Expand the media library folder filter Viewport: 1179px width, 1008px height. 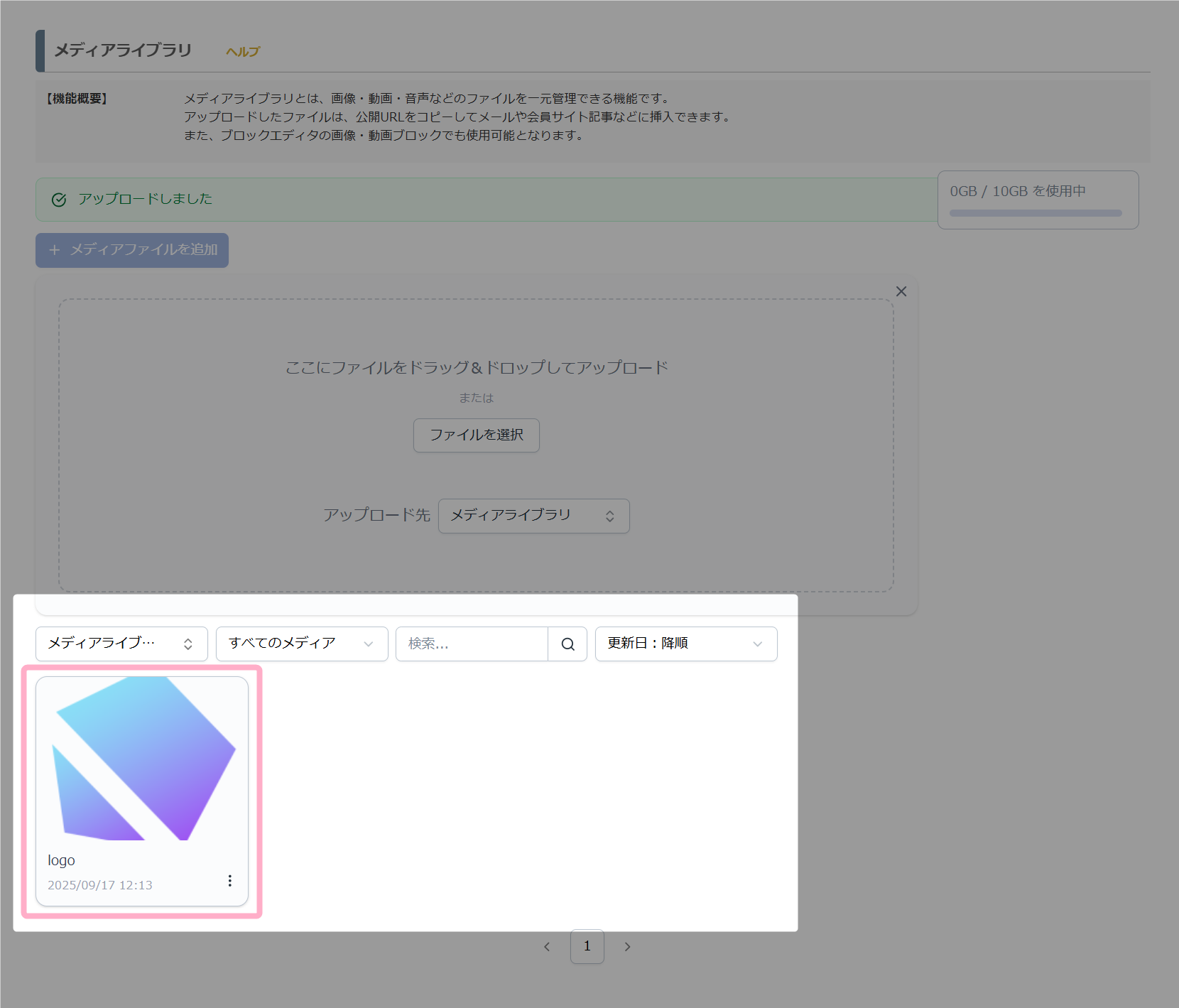[121, 644]
